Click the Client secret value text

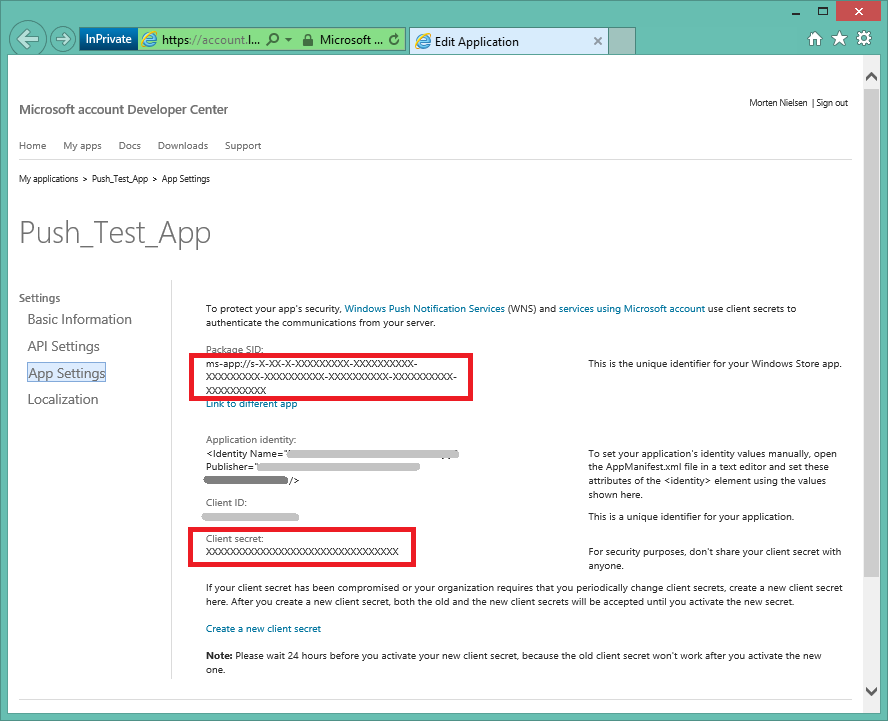(x=302, y=552)
